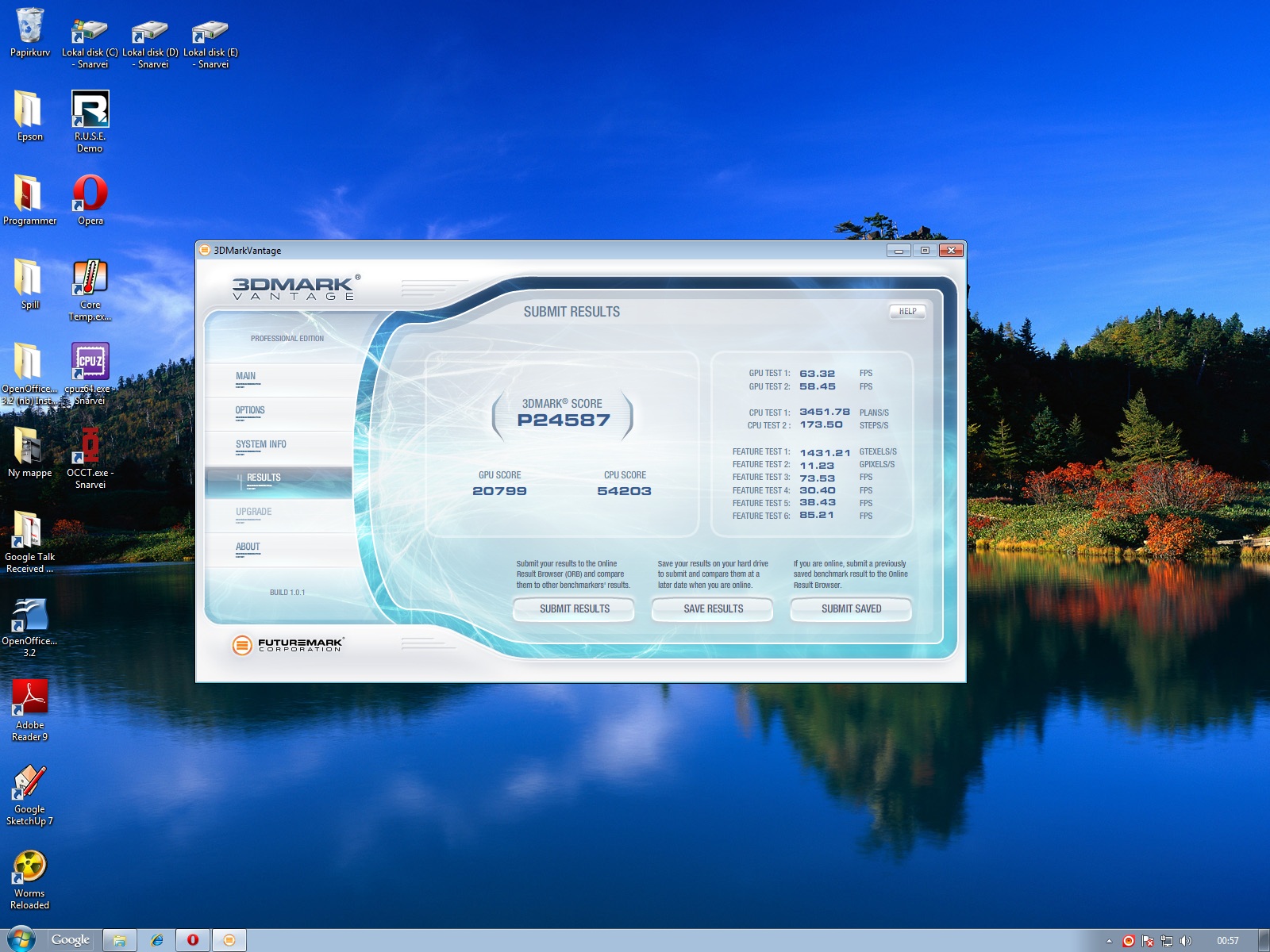
Task: Click Show desktop strip on taskbar
Action: point(1264,940)
